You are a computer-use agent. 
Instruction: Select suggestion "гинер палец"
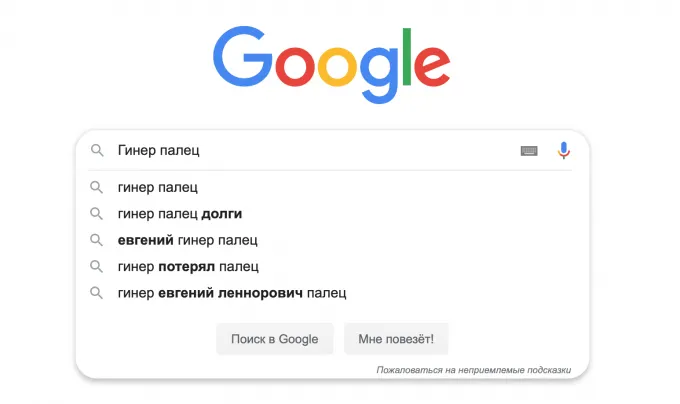tap(157, 187)
